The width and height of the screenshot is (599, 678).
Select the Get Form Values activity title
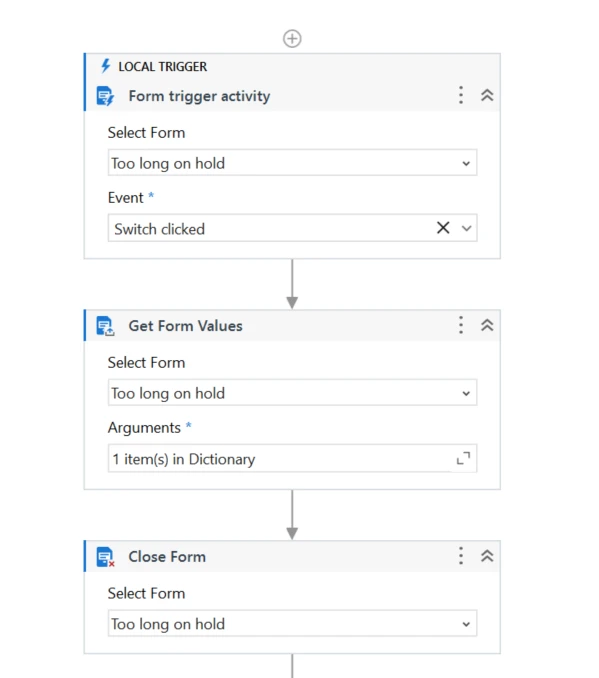coord(186,326)
